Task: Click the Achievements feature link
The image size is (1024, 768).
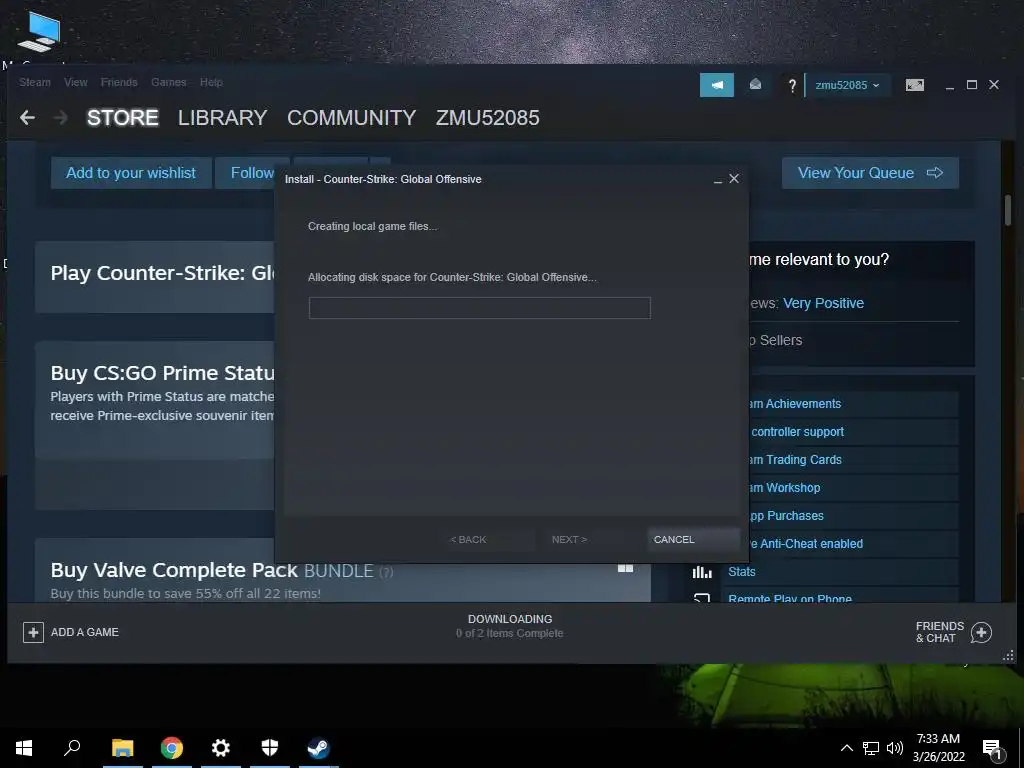Action: tap(794, 404)
